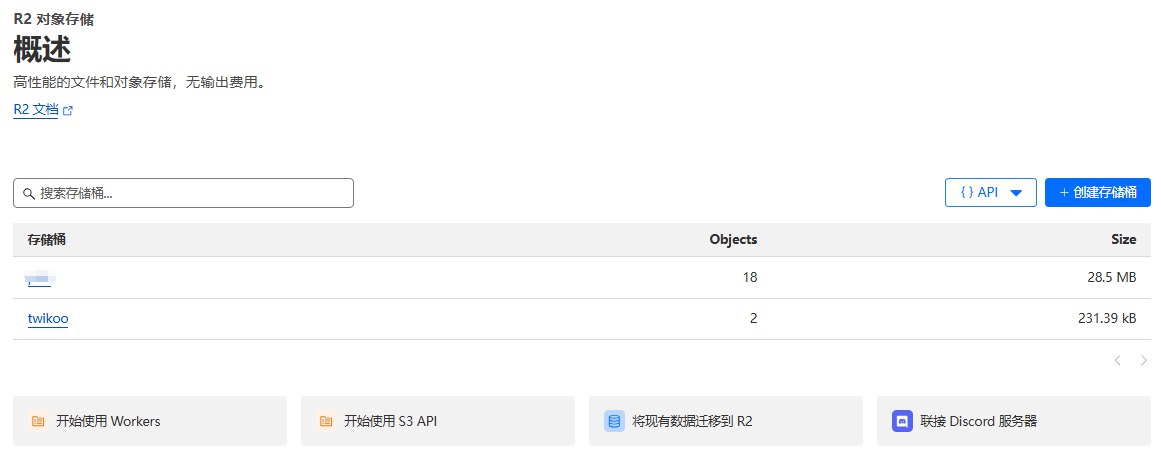Click the Workers card folder icon
Image resolution: width=1161 pixels, height=461 pixels.
pos(38,421)
